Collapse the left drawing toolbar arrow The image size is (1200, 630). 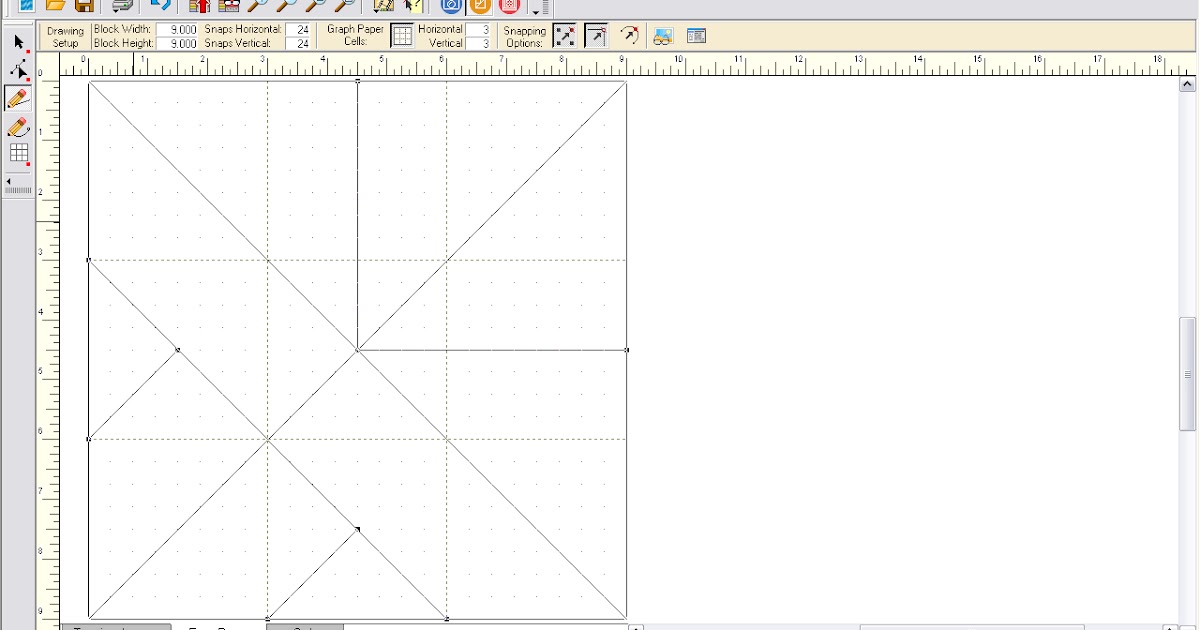[9, 181]
